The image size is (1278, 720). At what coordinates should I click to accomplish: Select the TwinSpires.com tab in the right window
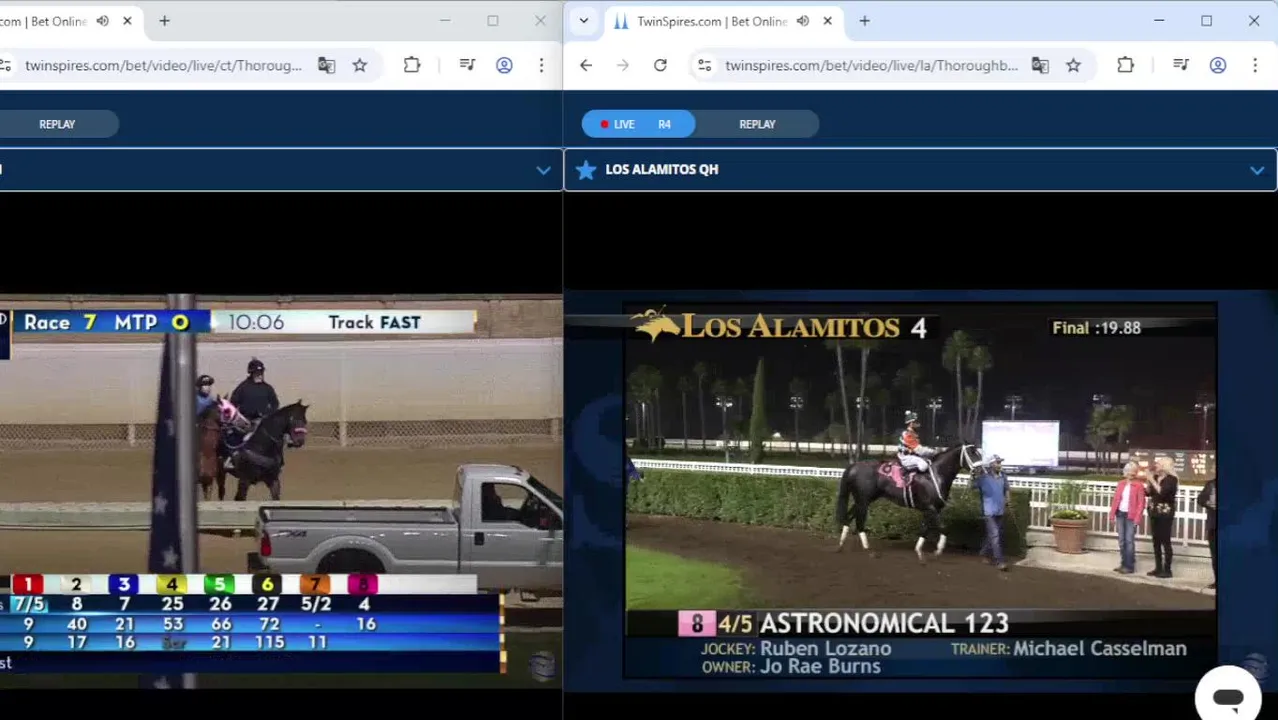(x=711, y=21)
